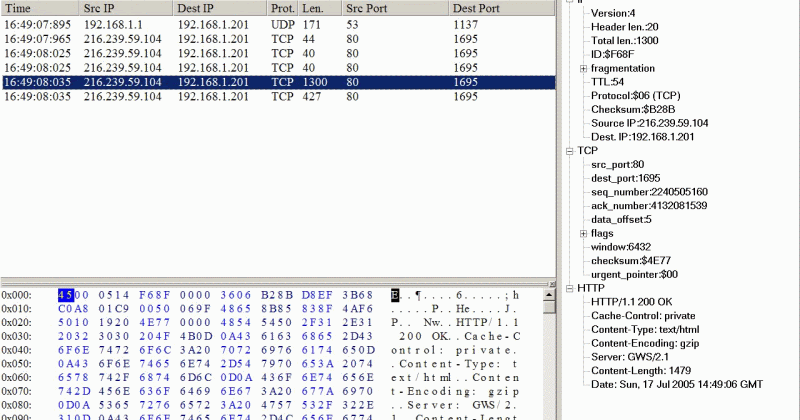Select the packet at time 16:49:08:025 first row
Image resolution: width=800 pixels, height=420 pixels.
[x=279, y=53]
